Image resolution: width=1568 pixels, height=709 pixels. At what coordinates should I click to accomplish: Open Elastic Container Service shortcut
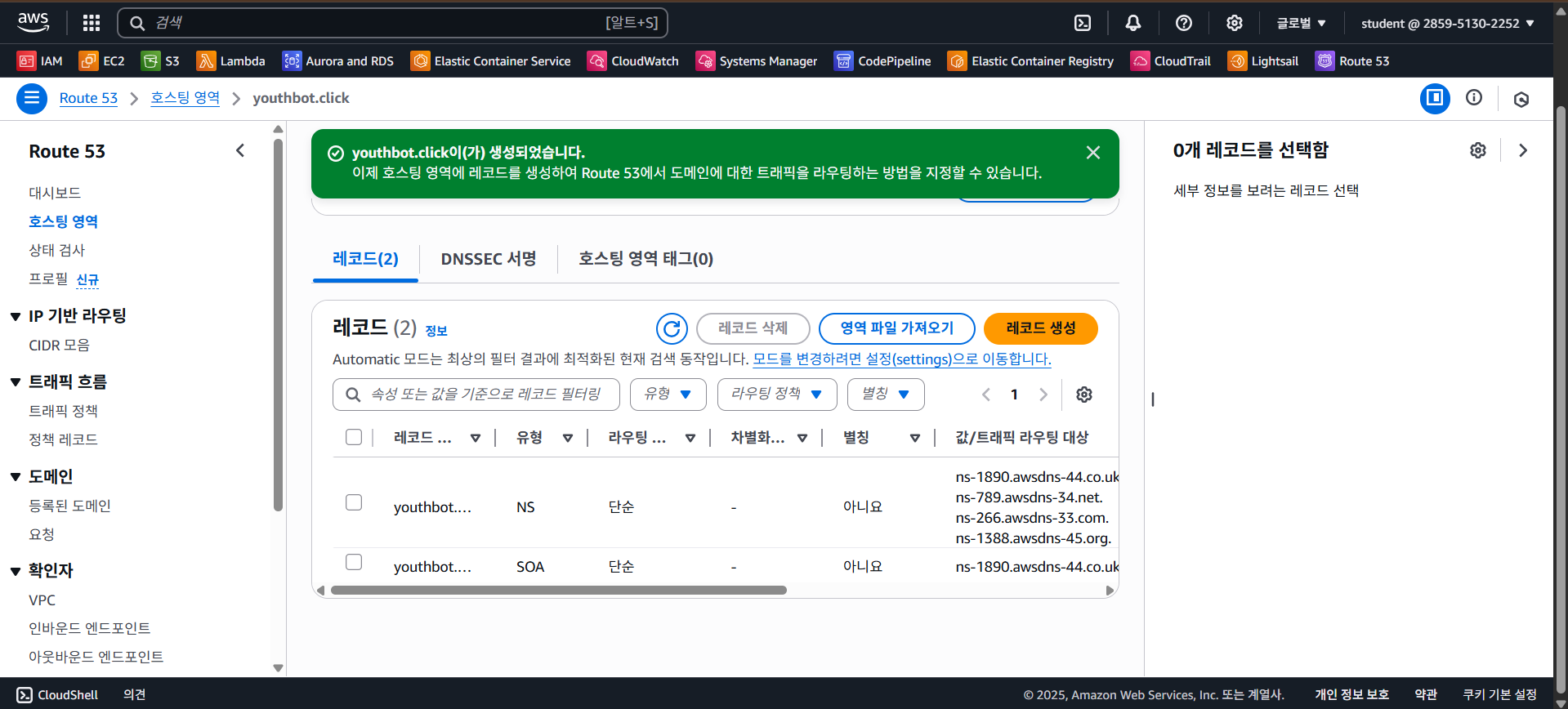(x=491, y=61)
